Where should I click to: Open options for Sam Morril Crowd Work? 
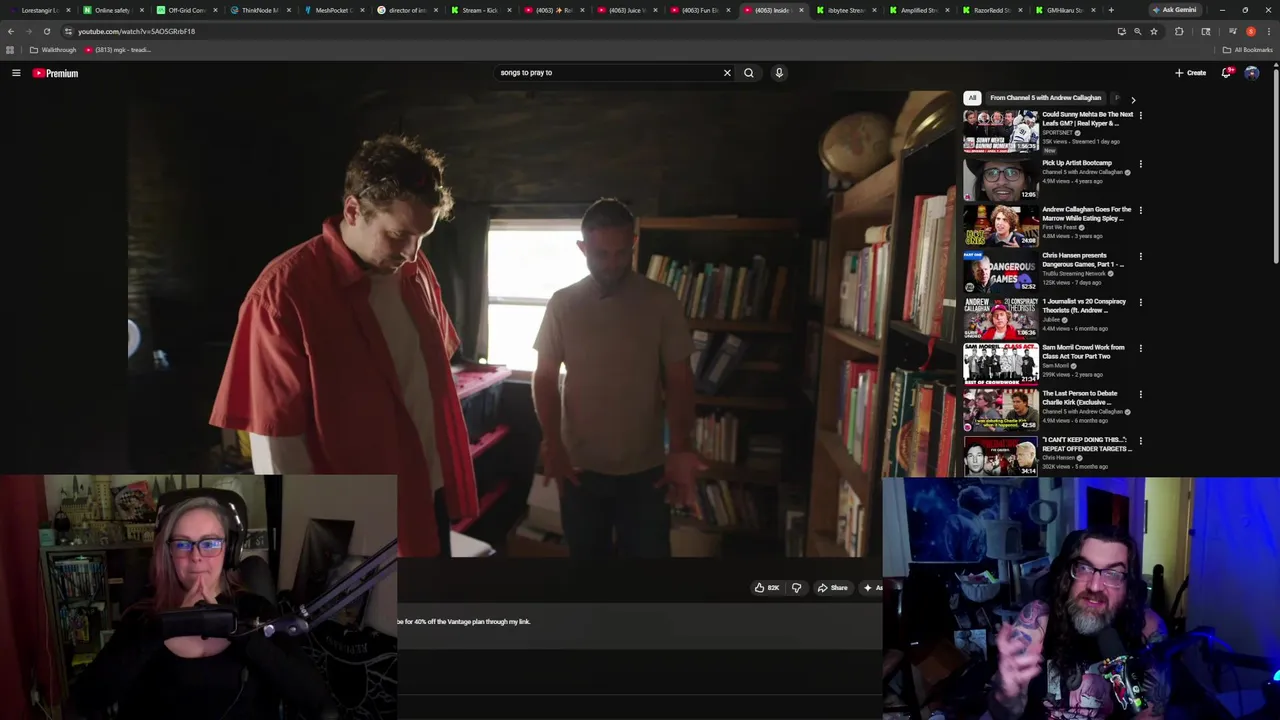(x=1141, y=348)
